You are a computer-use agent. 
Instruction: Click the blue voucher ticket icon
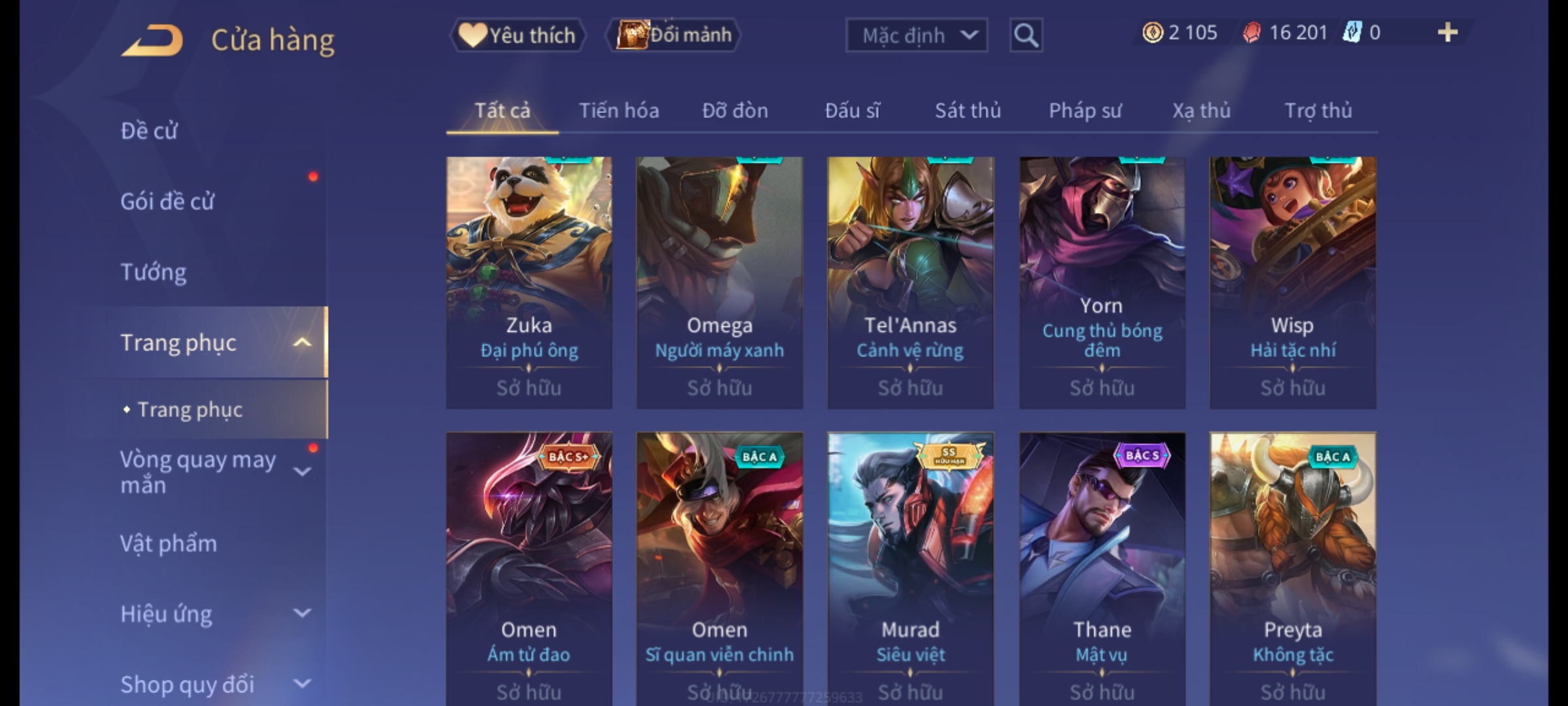[x=1352, y=33]
